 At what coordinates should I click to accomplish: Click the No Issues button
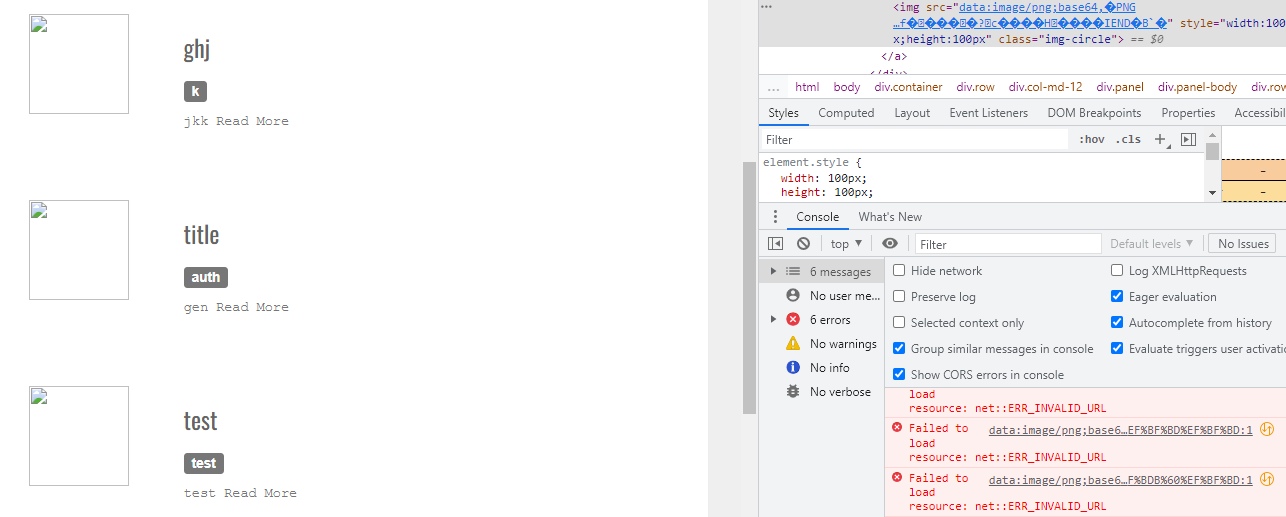point(1243,243)
